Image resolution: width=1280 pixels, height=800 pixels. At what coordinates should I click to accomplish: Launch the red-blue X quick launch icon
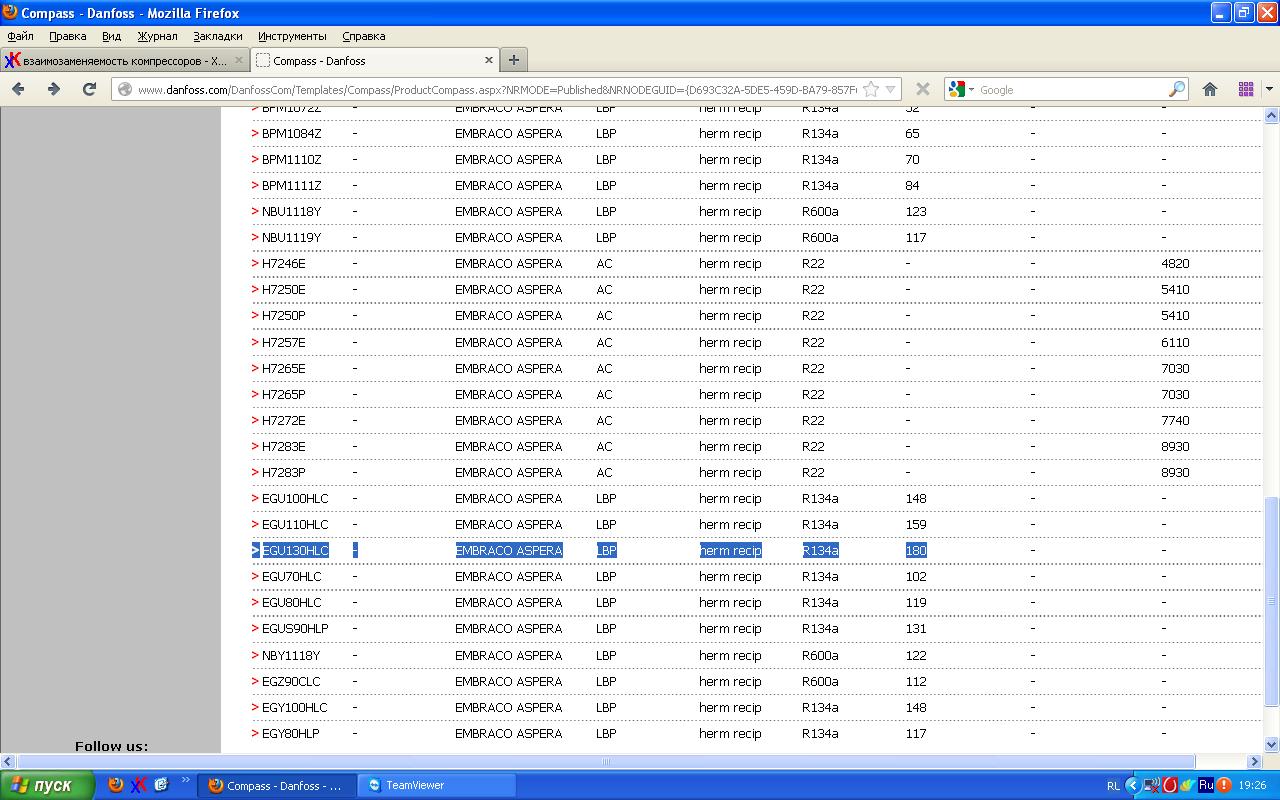tap(138, 785)
